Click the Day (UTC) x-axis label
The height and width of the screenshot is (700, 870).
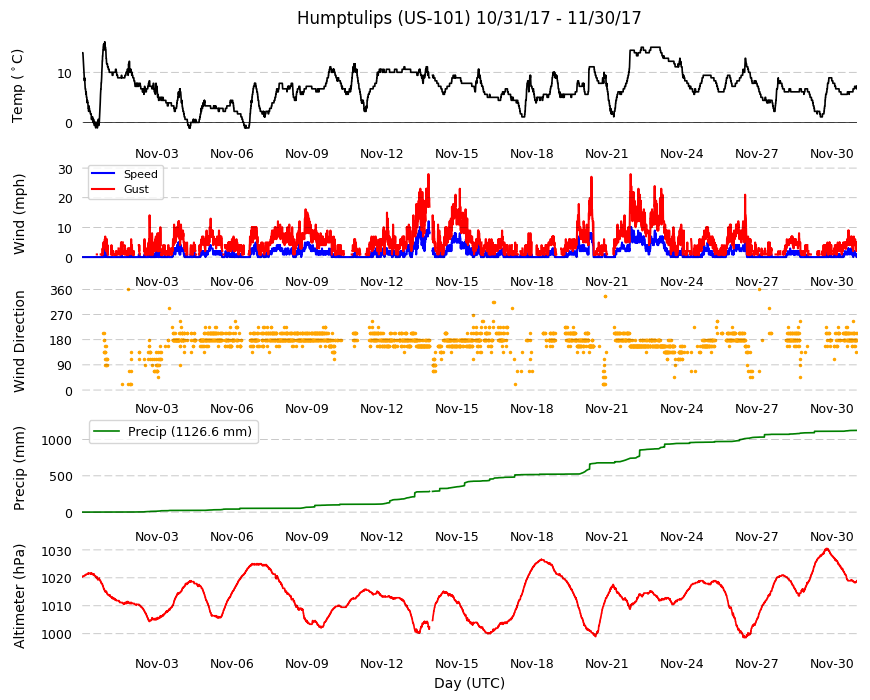click(469, 683)
